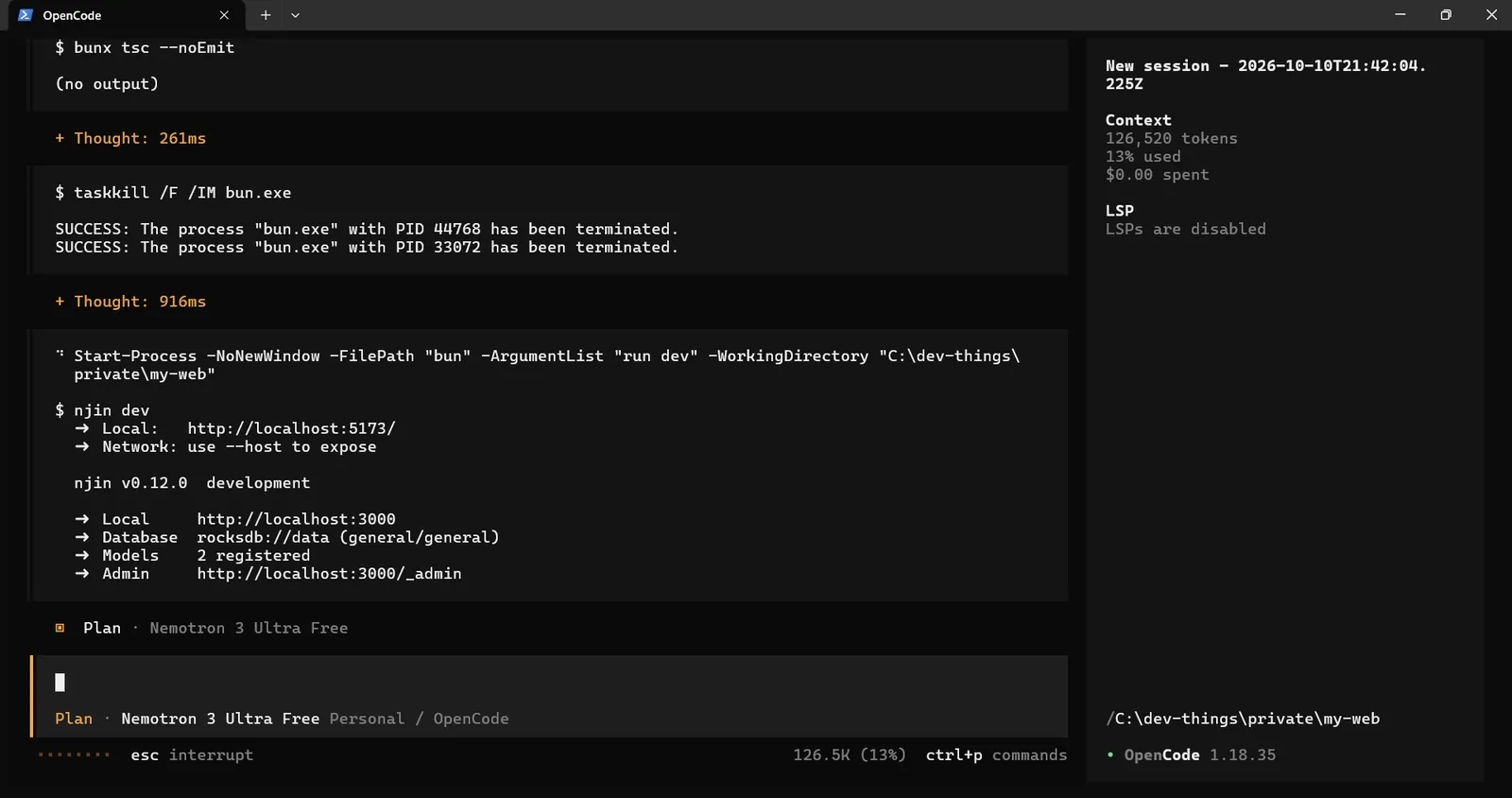Click the line mentioning PID 44768
Viewport: 1512px width, 798px height.
[x=367, y=229]
